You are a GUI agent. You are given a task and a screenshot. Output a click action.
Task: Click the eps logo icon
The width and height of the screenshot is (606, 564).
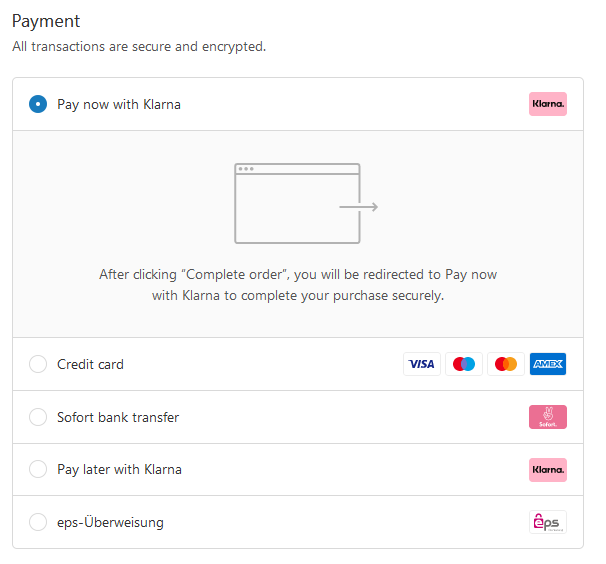tap(548, 522)
